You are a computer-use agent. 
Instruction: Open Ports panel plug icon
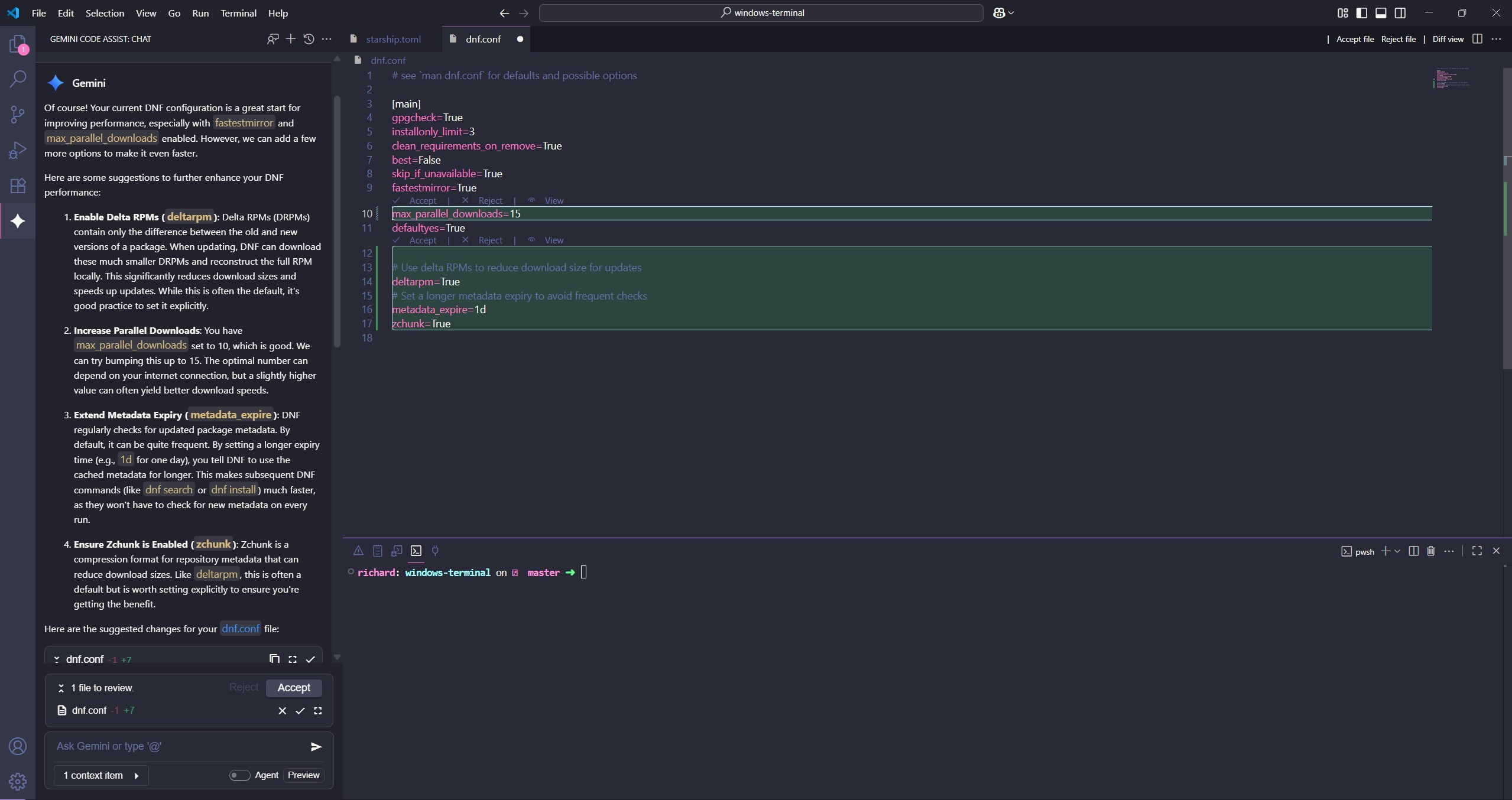[x=435, y=551]
